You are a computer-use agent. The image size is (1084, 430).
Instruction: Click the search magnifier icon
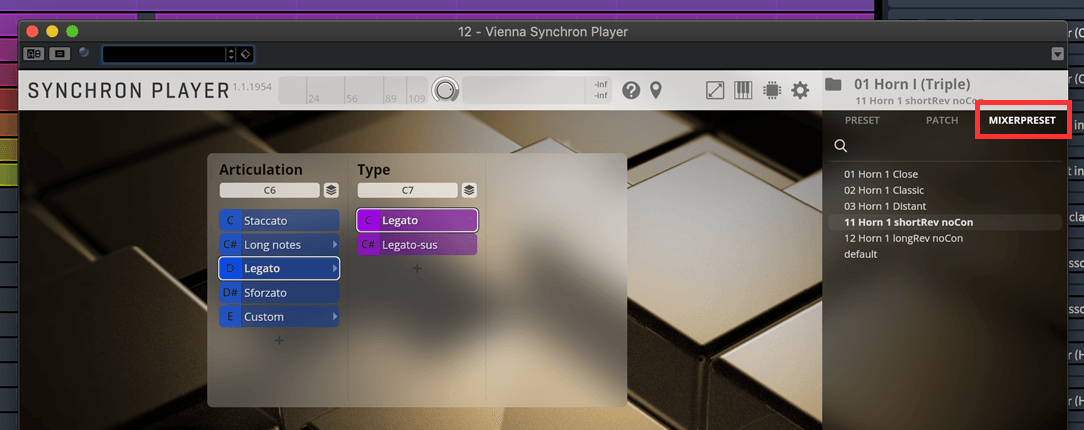841,146
